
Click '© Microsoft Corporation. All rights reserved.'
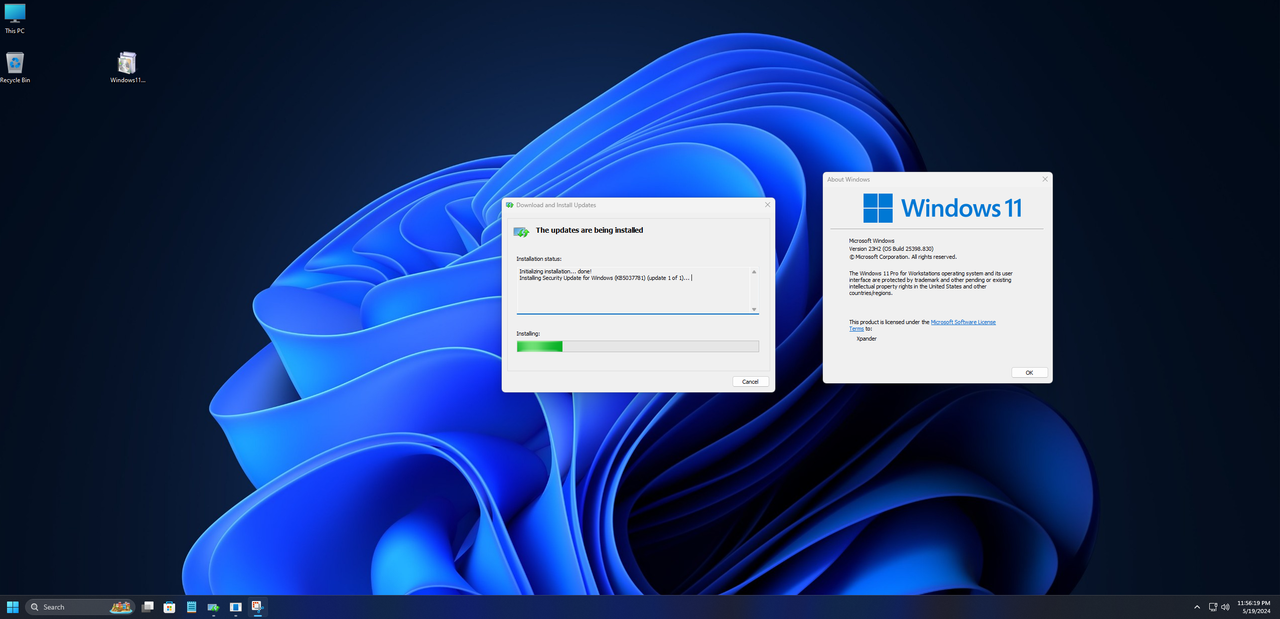(903, 256)
